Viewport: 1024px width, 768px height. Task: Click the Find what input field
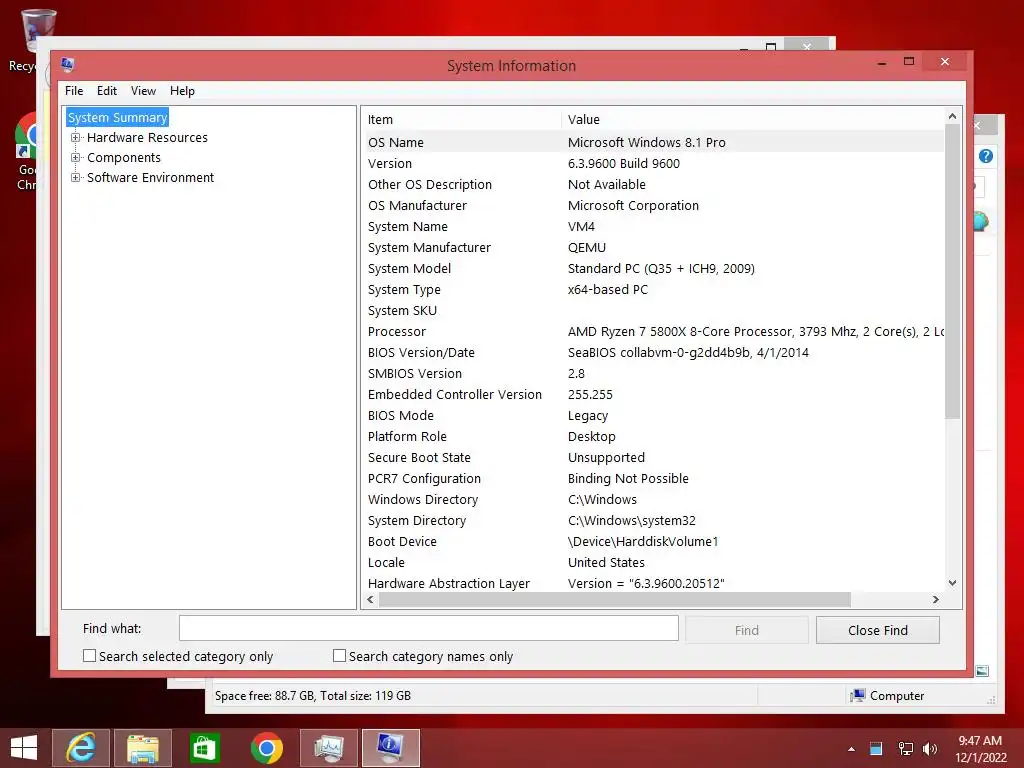[428, 628]
